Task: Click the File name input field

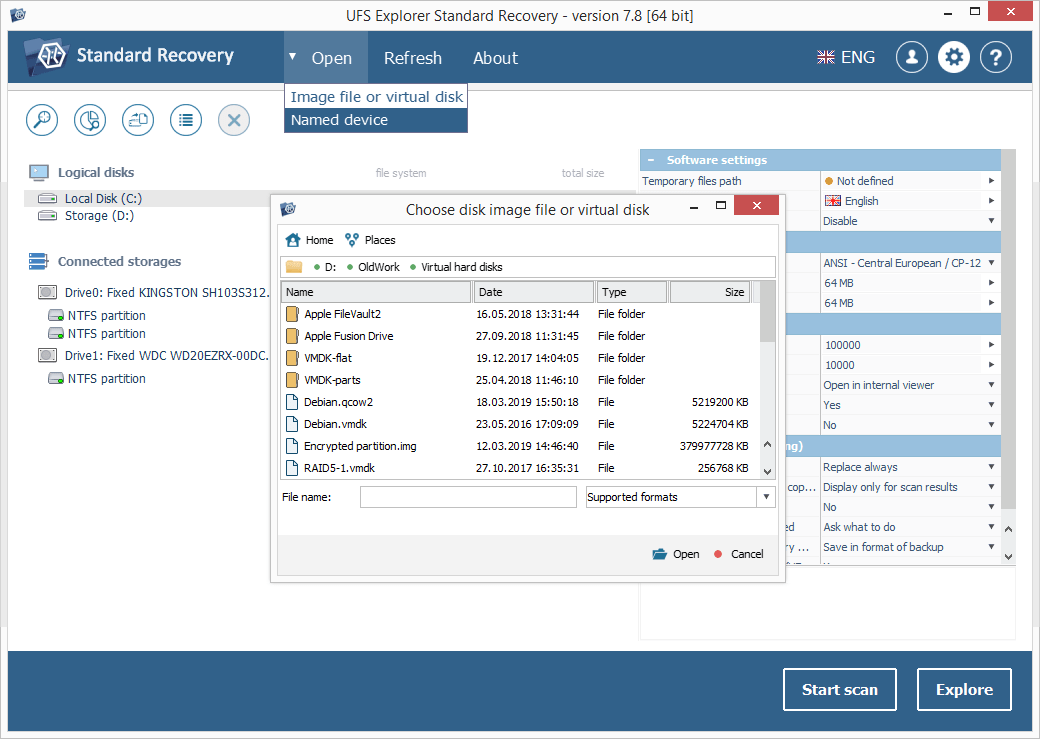Action: tap(468, 497)
